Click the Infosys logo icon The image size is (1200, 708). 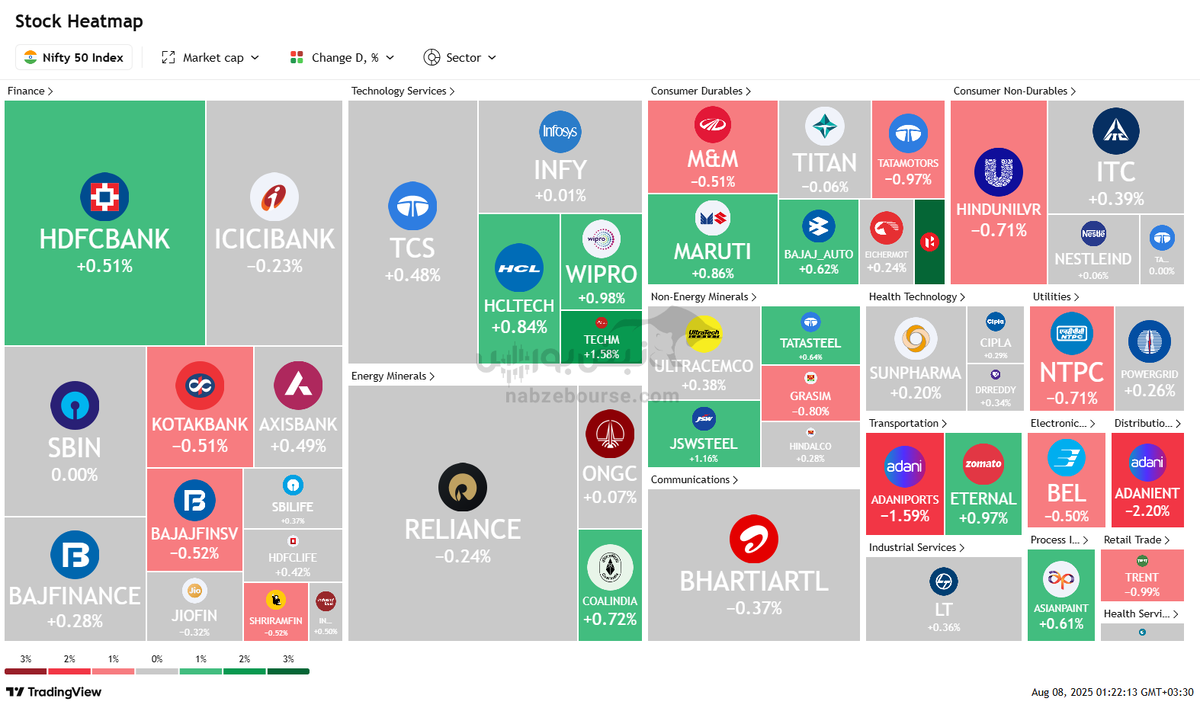(x=559, y=131)
